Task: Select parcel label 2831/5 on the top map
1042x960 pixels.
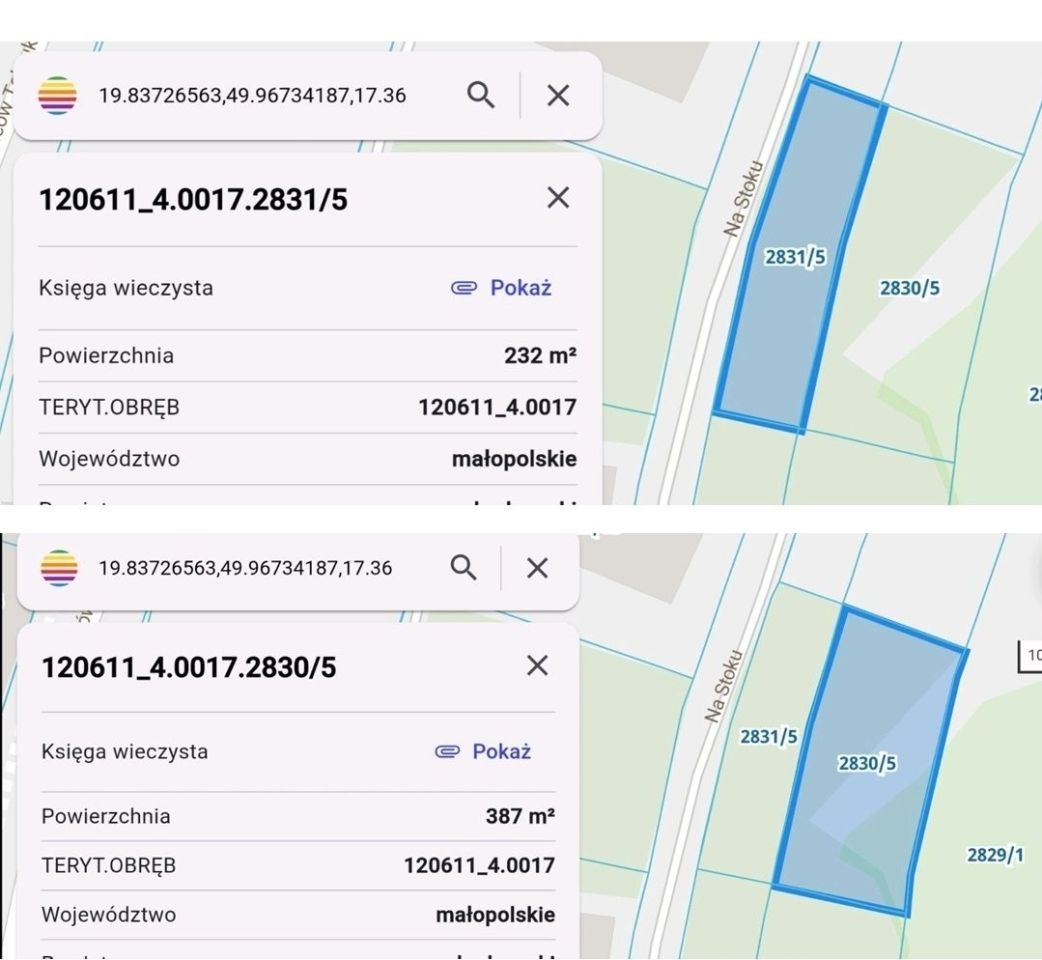Action: (795, 256)
